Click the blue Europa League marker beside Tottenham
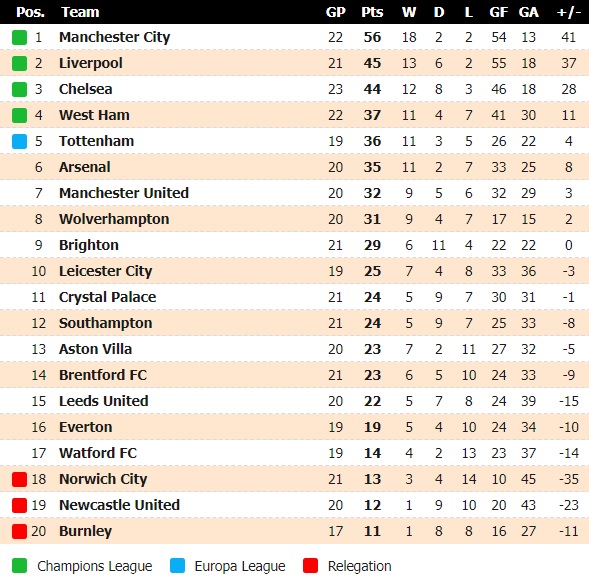This screenshot has height=583, width=589. [19, 141]
